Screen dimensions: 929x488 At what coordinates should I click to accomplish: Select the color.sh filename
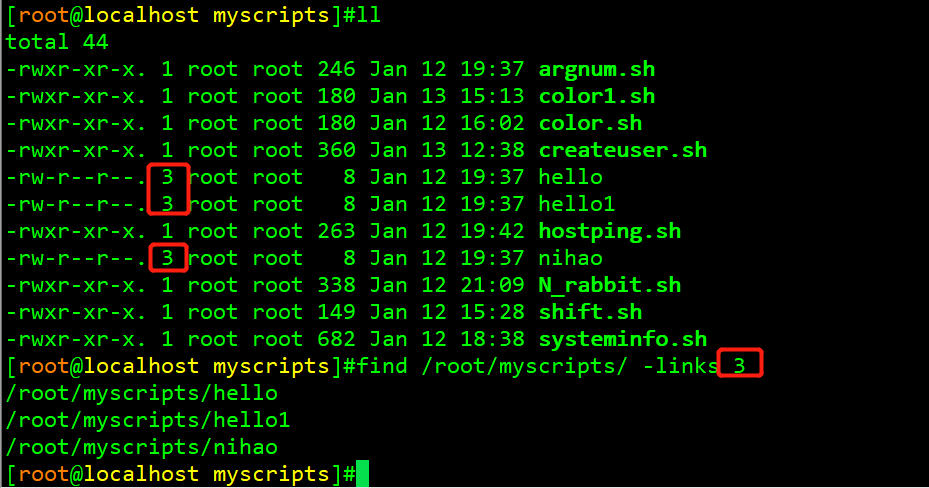point(590,124)
